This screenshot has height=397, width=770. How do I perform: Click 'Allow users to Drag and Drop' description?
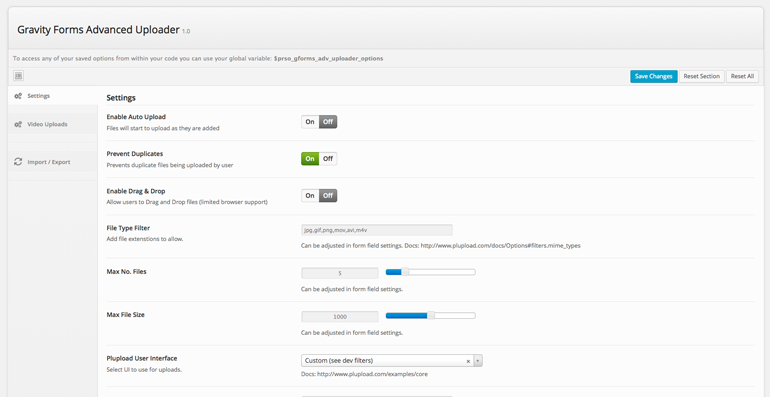187,202
